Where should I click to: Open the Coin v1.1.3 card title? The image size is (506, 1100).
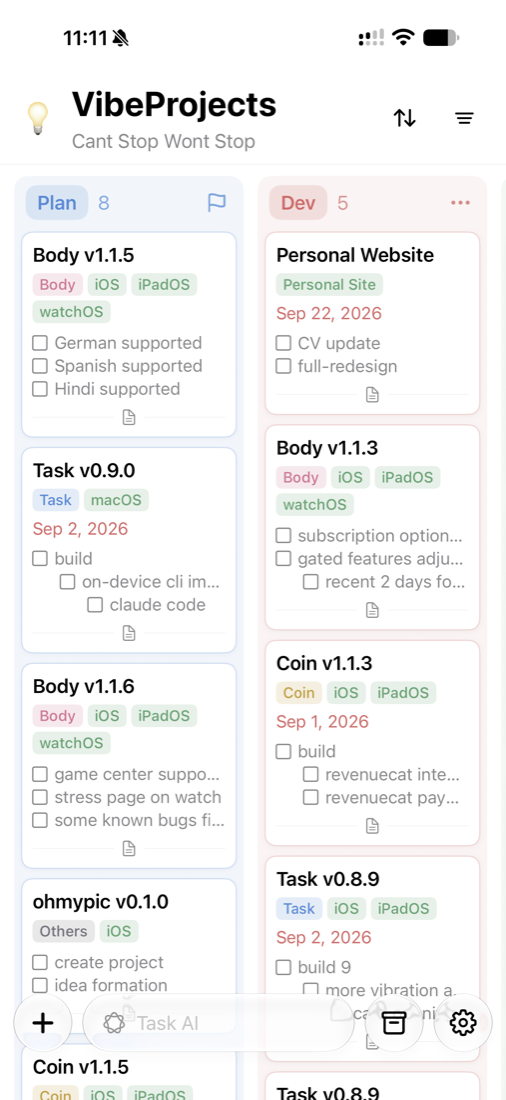(324, 663)
